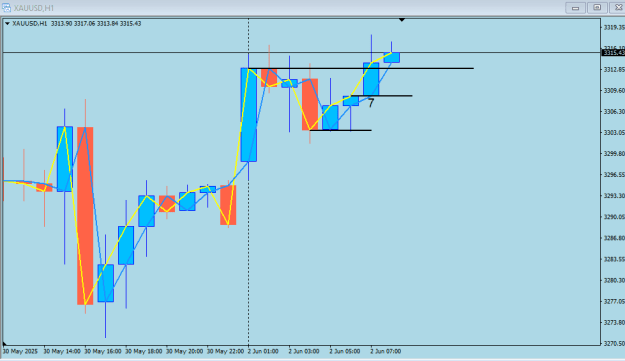625x361 pixels.
Task: Click the 3280.30 price scale value
Action: [x=614, y=280]
